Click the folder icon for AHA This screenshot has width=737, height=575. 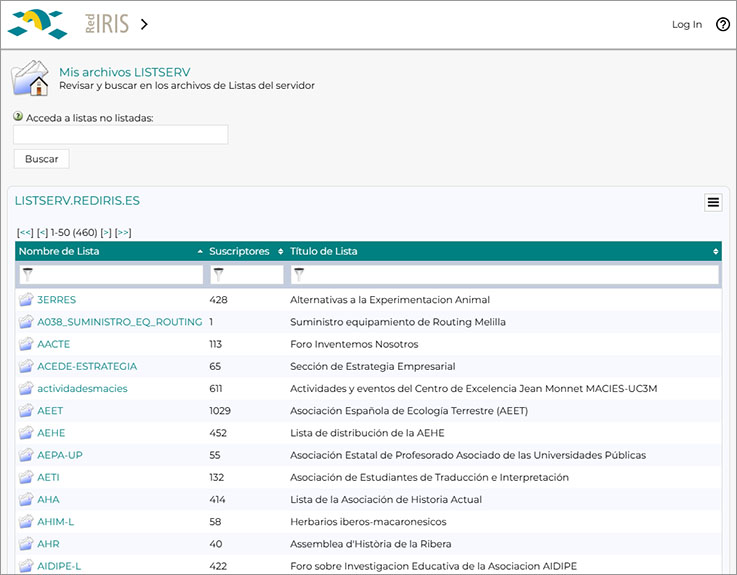(x=26, y=498)
